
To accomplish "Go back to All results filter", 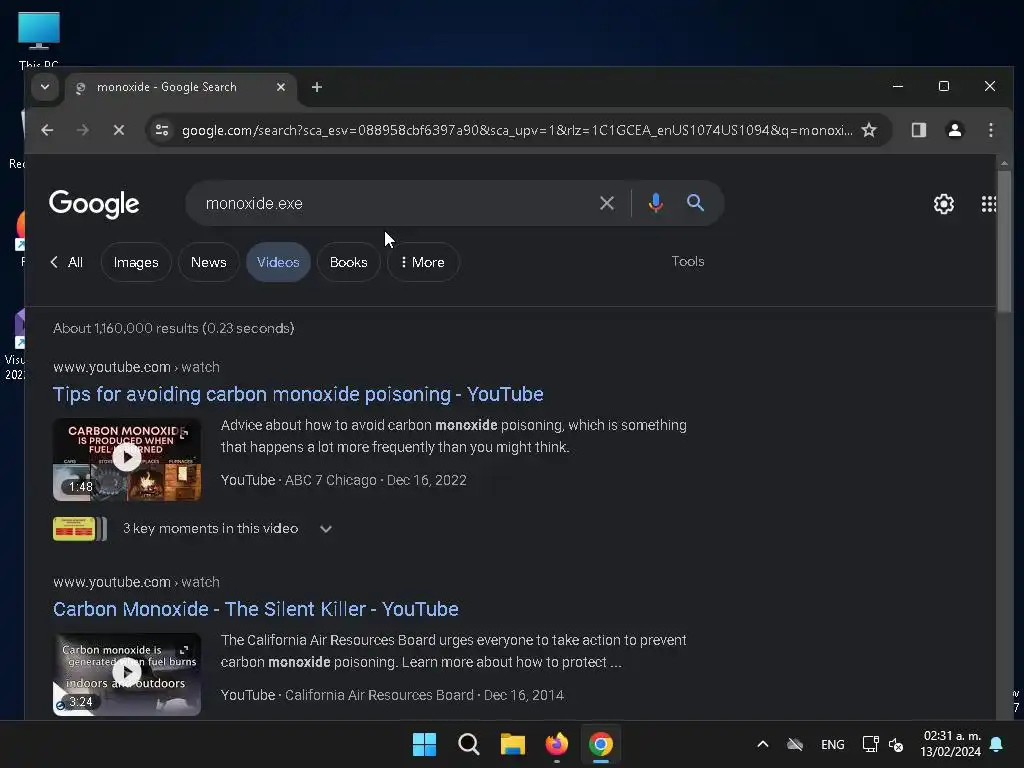I will (67, 262).
